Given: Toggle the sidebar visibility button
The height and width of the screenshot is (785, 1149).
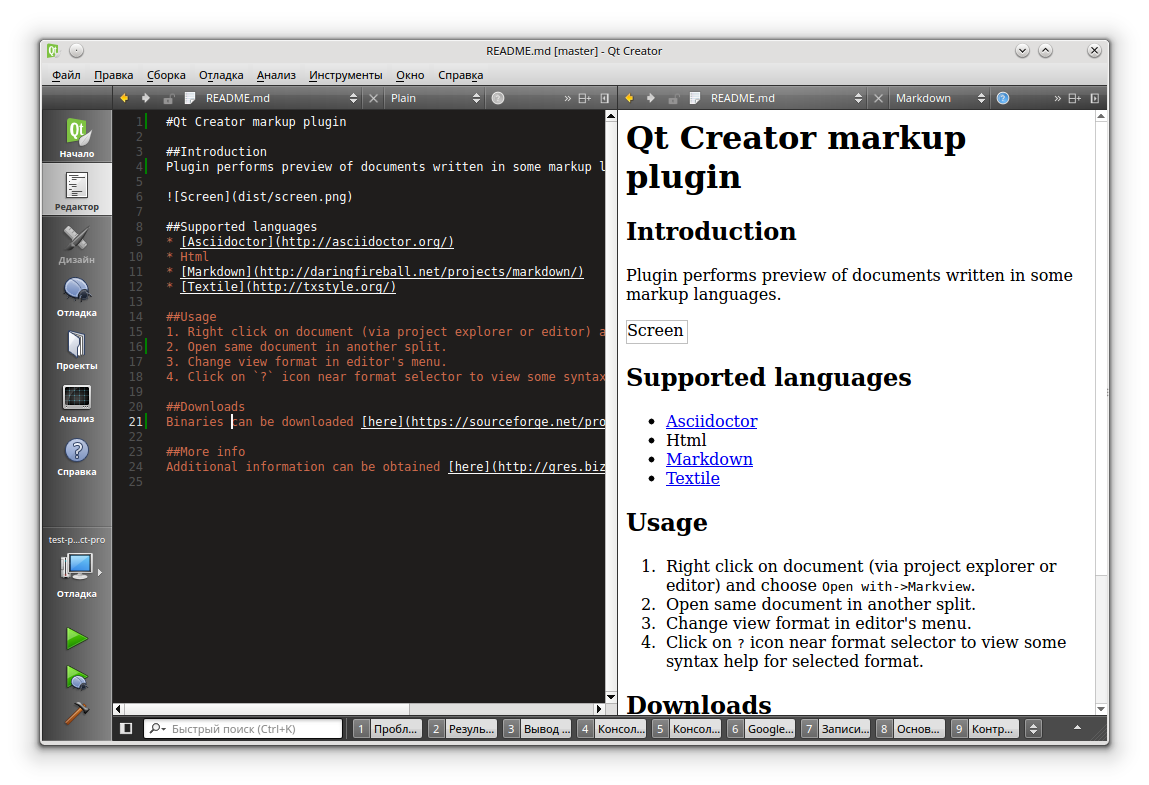Looking at the screenshot, I should click(126, 729).
